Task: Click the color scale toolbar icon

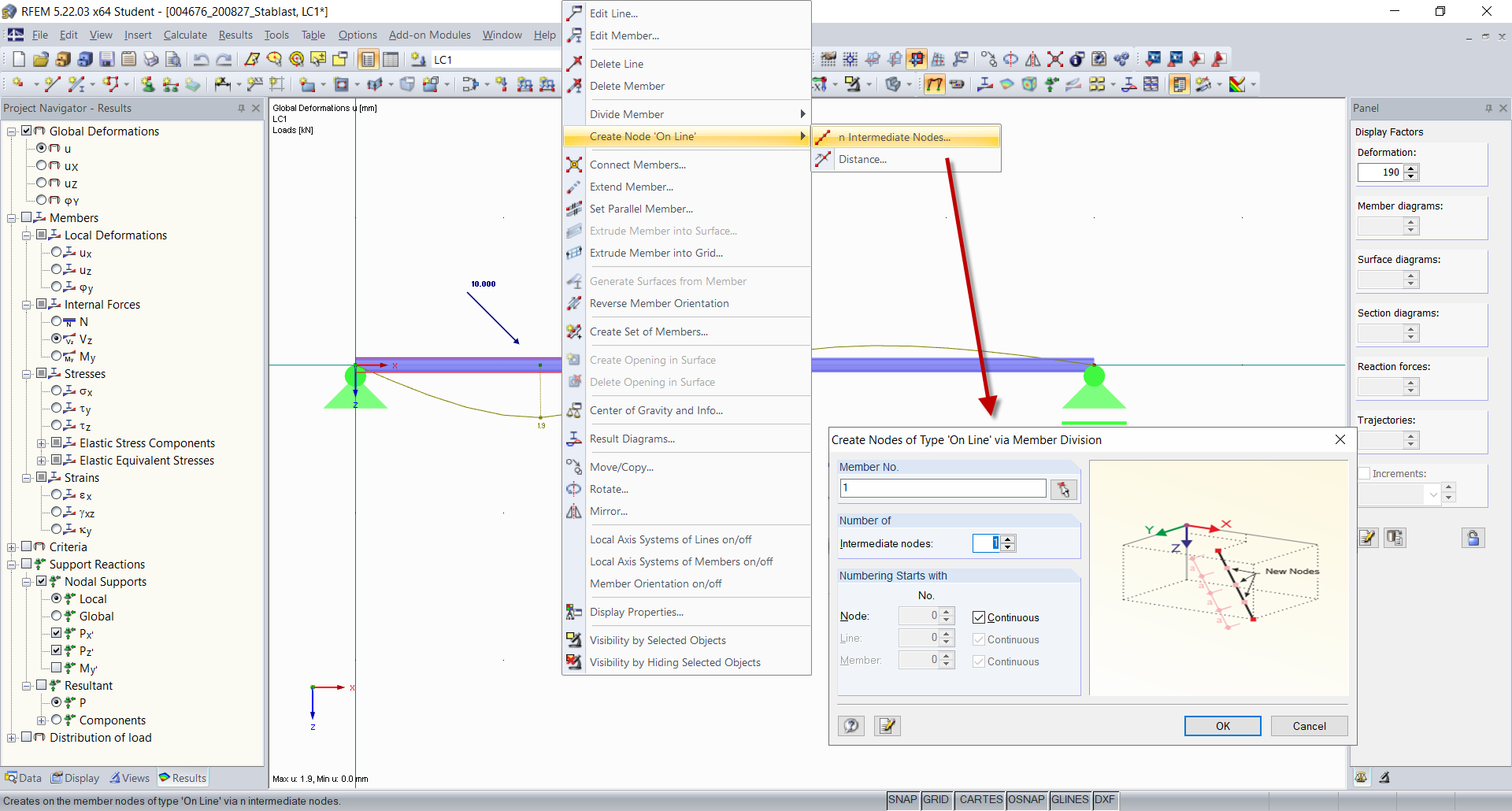Action: (x=1236, y=84)
